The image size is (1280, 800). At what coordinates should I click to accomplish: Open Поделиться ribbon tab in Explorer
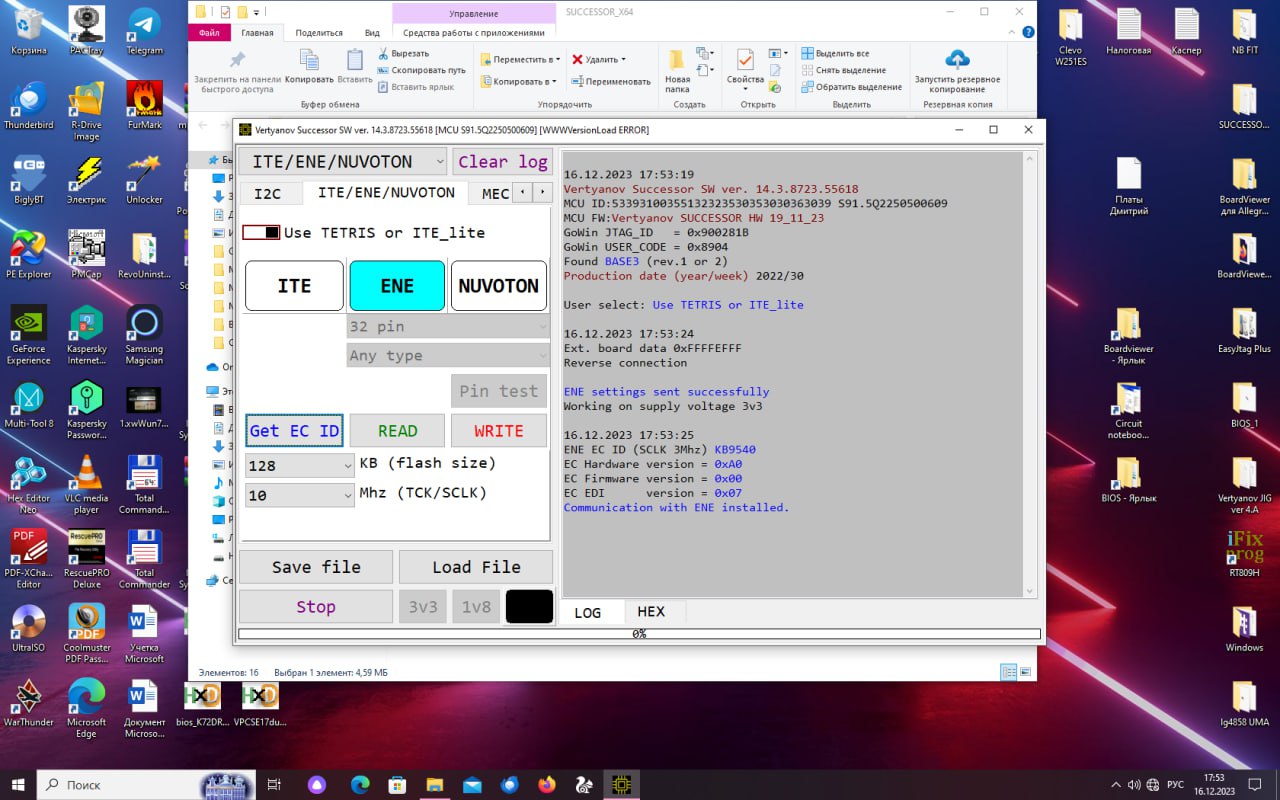tap(319, 33)
